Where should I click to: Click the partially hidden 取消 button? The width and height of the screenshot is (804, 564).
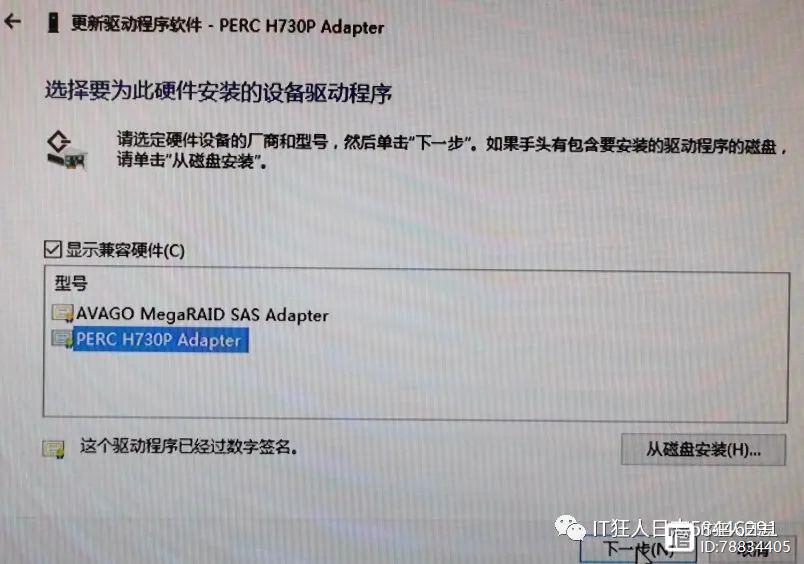pyautogui.click(x=754, y=551)
